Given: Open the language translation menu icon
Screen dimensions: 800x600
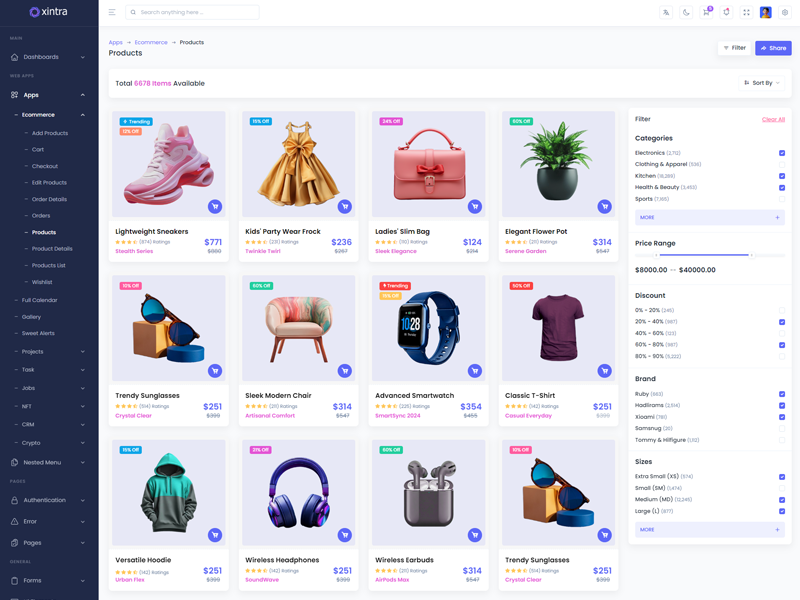Looking at the screenshot, I should click(x=666, y=12).
